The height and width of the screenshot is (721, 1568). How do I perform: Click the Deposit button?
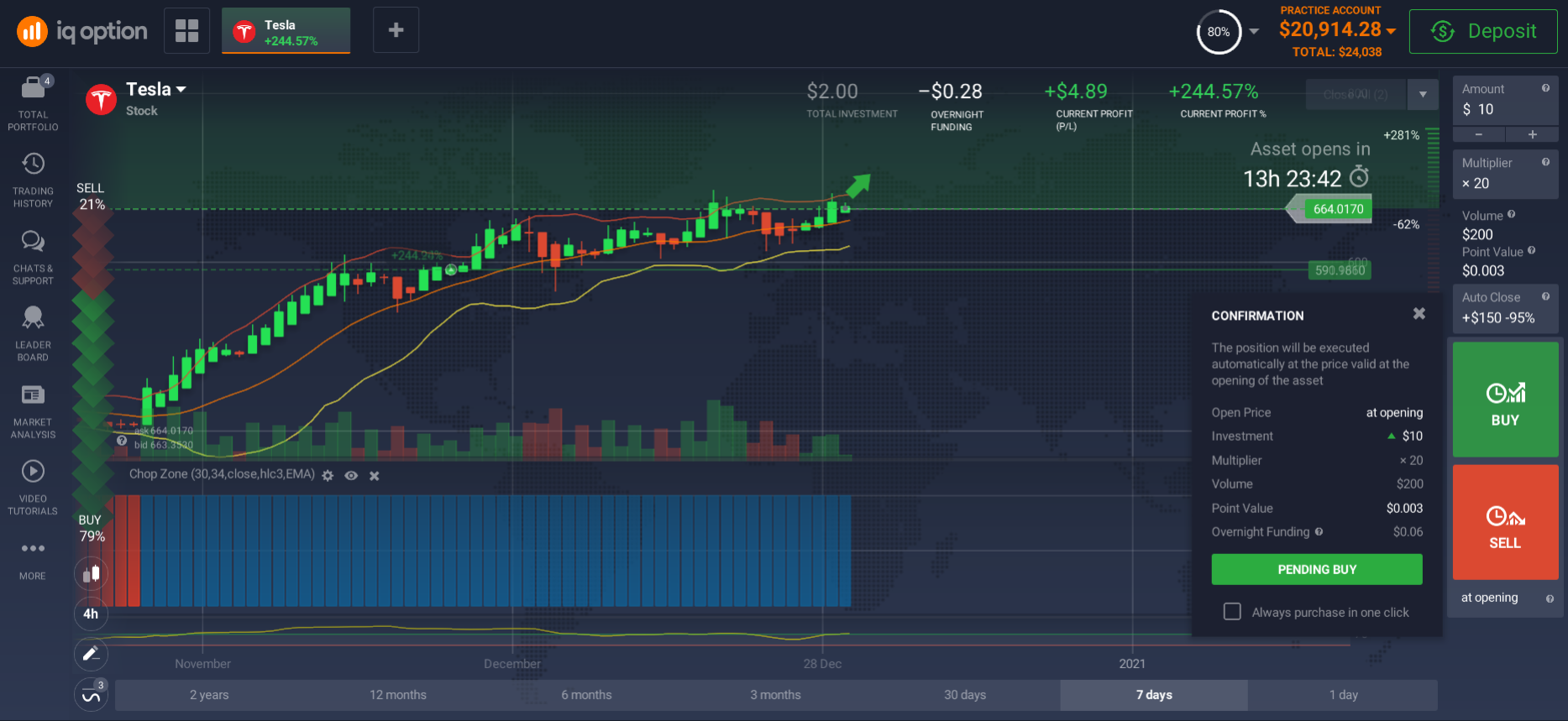[x=1483, y=32]
